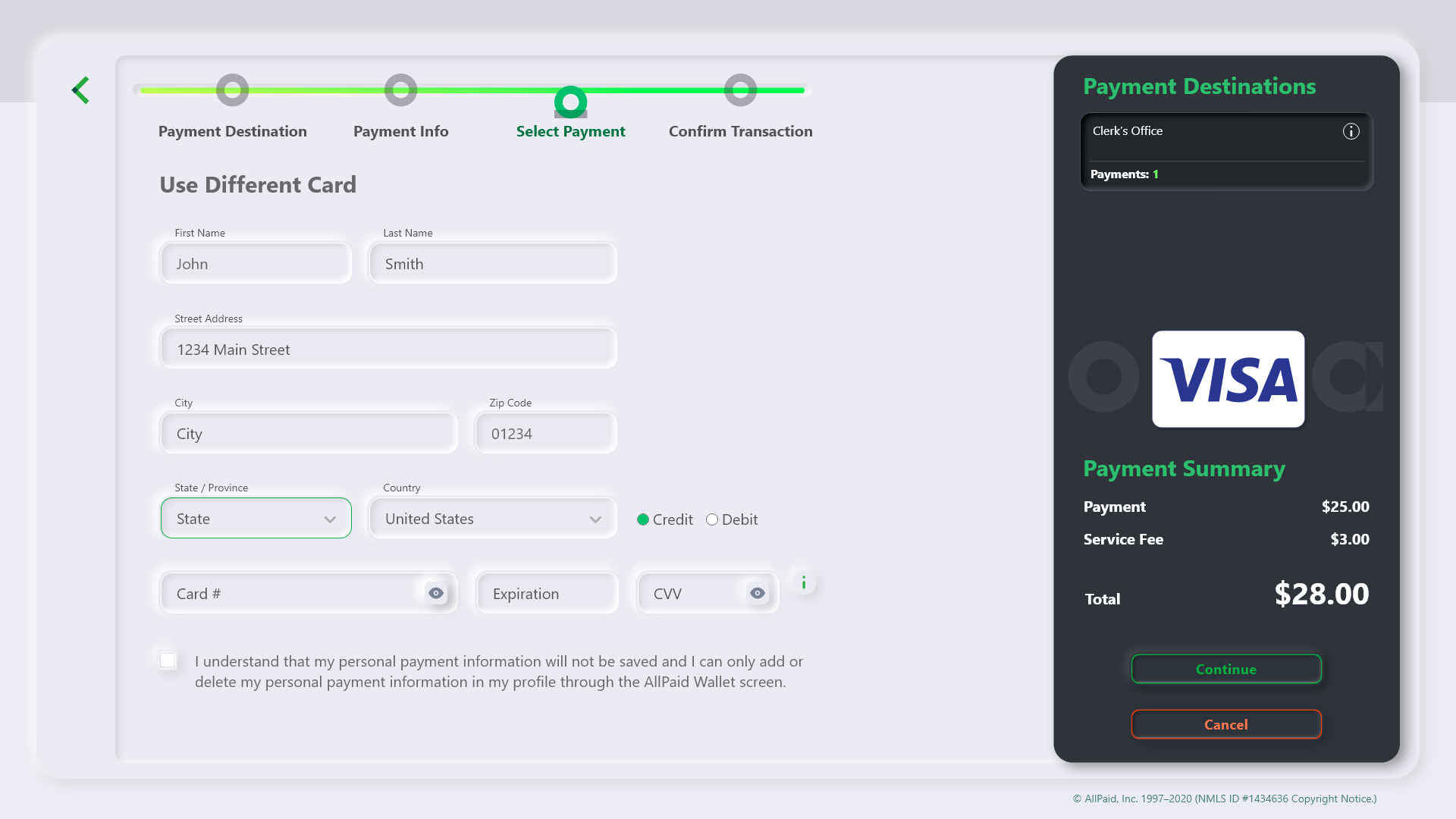This screenshot has height=819, width=1456.
Task: Click the Clerk's Office info icon
Action: tap(1351, 131)
